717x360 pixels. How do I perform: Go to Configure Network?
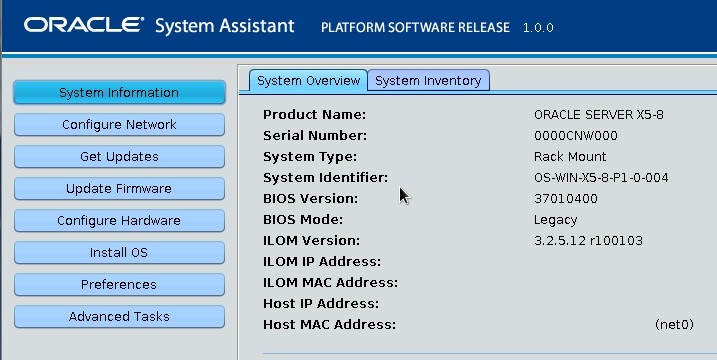[119, 124]
